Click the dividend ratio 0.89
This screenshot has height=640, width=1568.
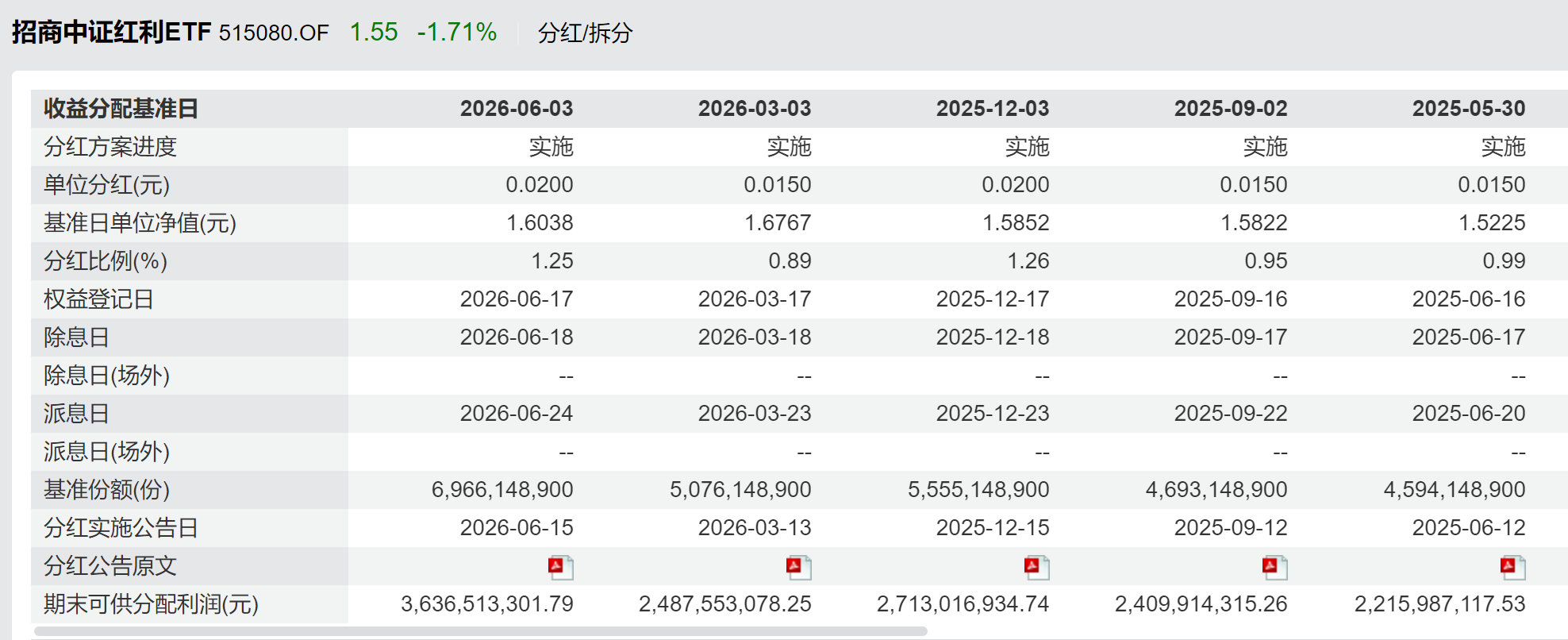790,261
